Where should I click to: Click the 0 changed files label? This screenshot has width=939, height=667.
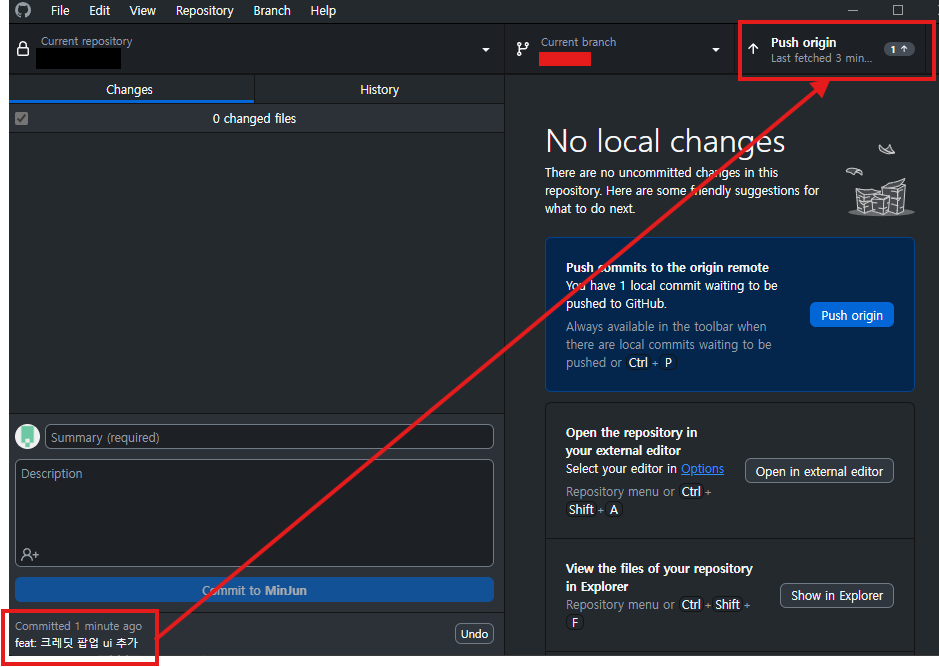point(255,119)
